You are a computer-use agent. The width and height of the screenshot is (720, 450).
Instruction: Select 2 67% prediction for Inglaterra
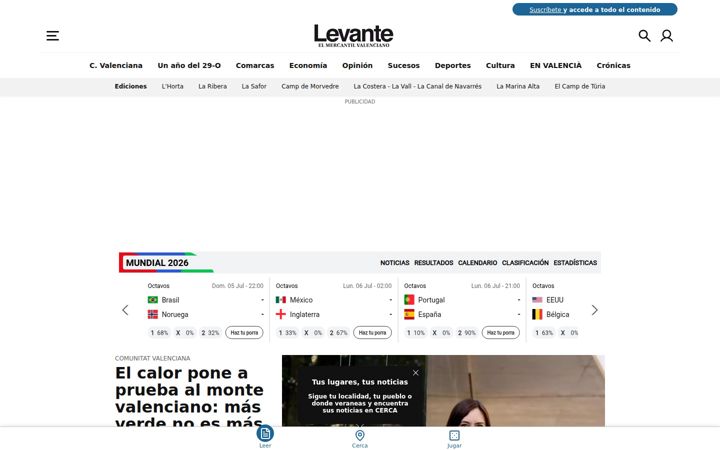tap(338, 332)
